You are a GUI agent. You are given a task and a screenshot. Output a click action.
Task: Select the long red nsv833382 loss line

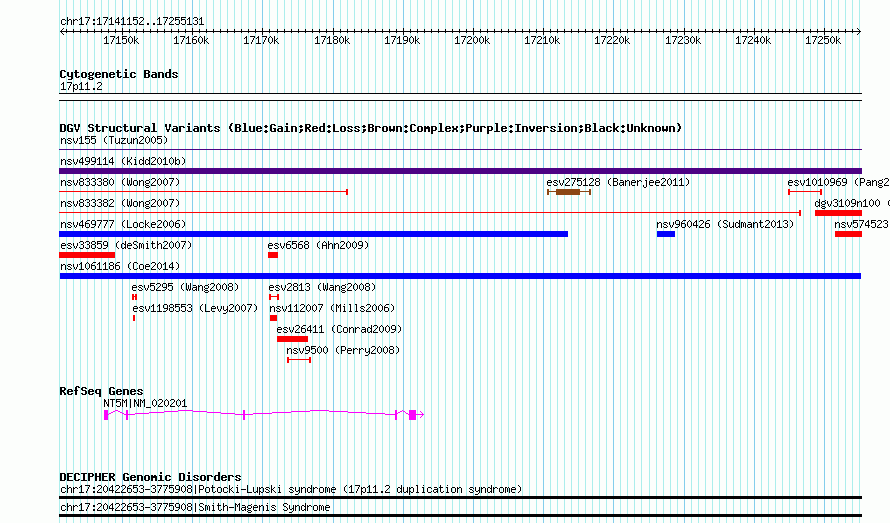click(x=430, y=213)
